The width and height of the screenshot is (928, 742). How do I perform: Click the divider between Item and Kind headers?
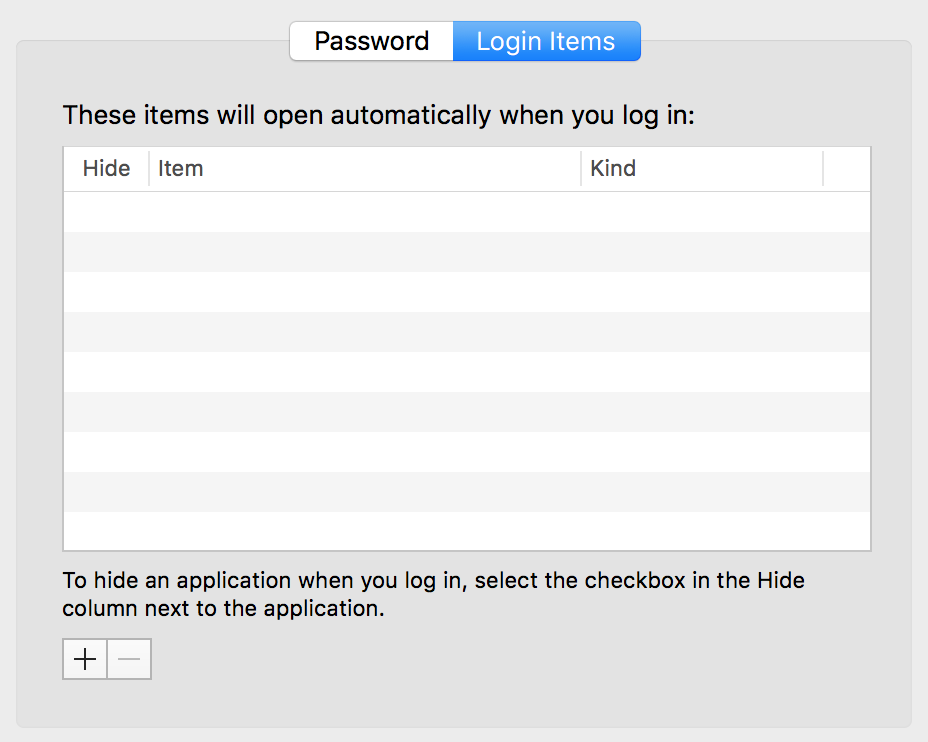(x=581, y=169)
